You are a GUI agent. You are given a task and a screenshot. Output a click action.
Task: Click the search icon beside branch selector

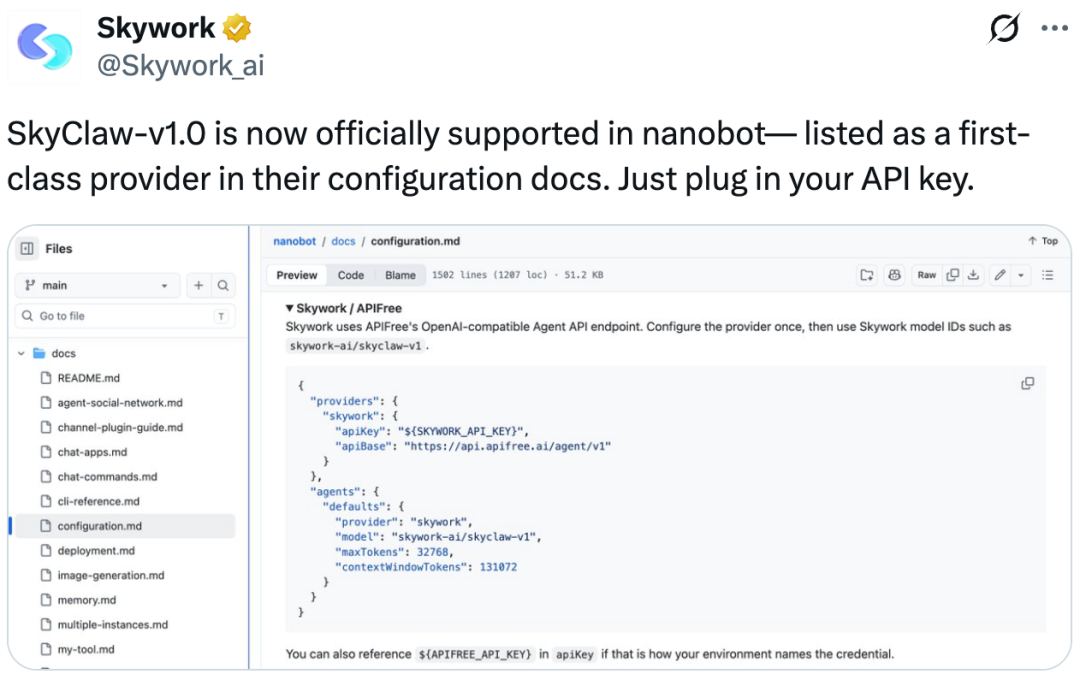[223, 285]
